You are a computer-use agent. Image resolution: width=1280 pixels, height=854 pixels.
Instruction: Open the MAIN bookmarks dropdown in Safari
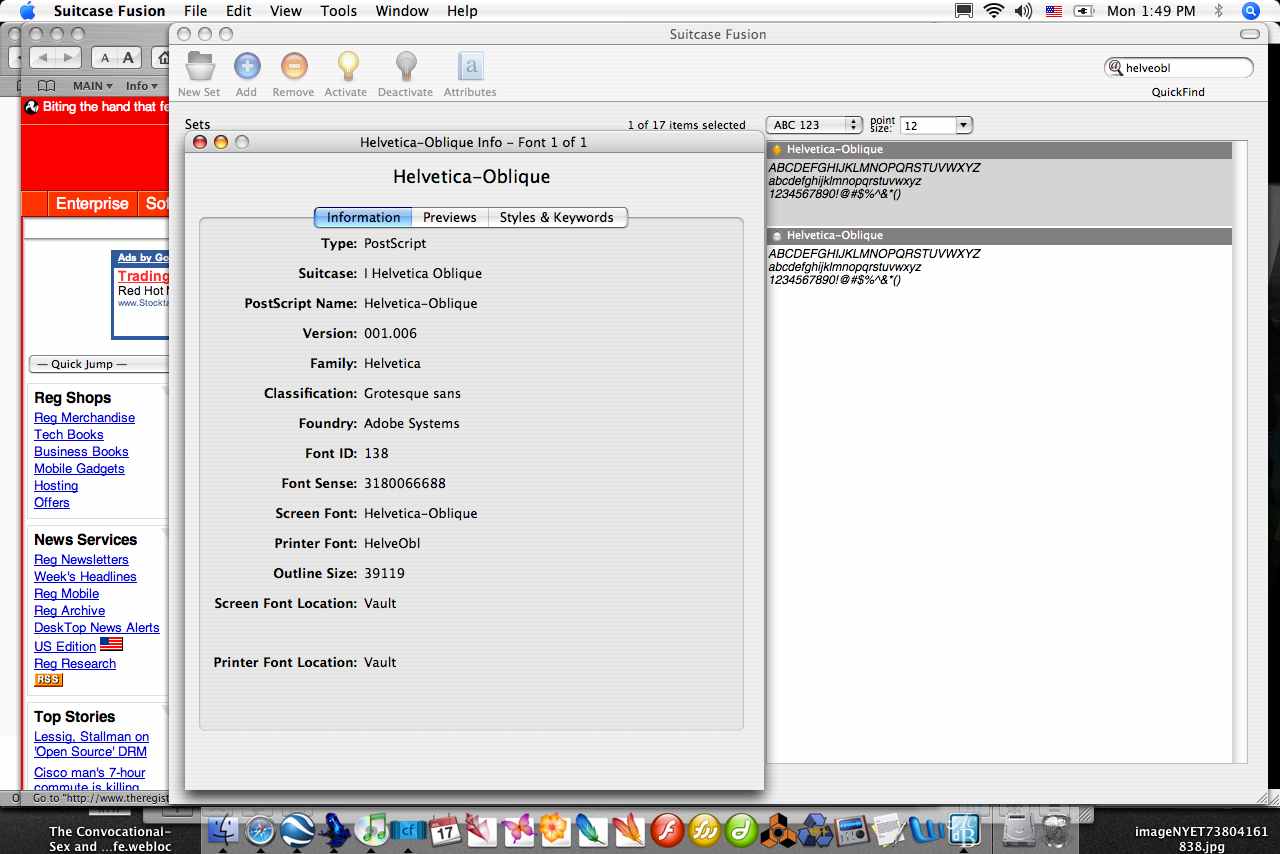point(93,86)
